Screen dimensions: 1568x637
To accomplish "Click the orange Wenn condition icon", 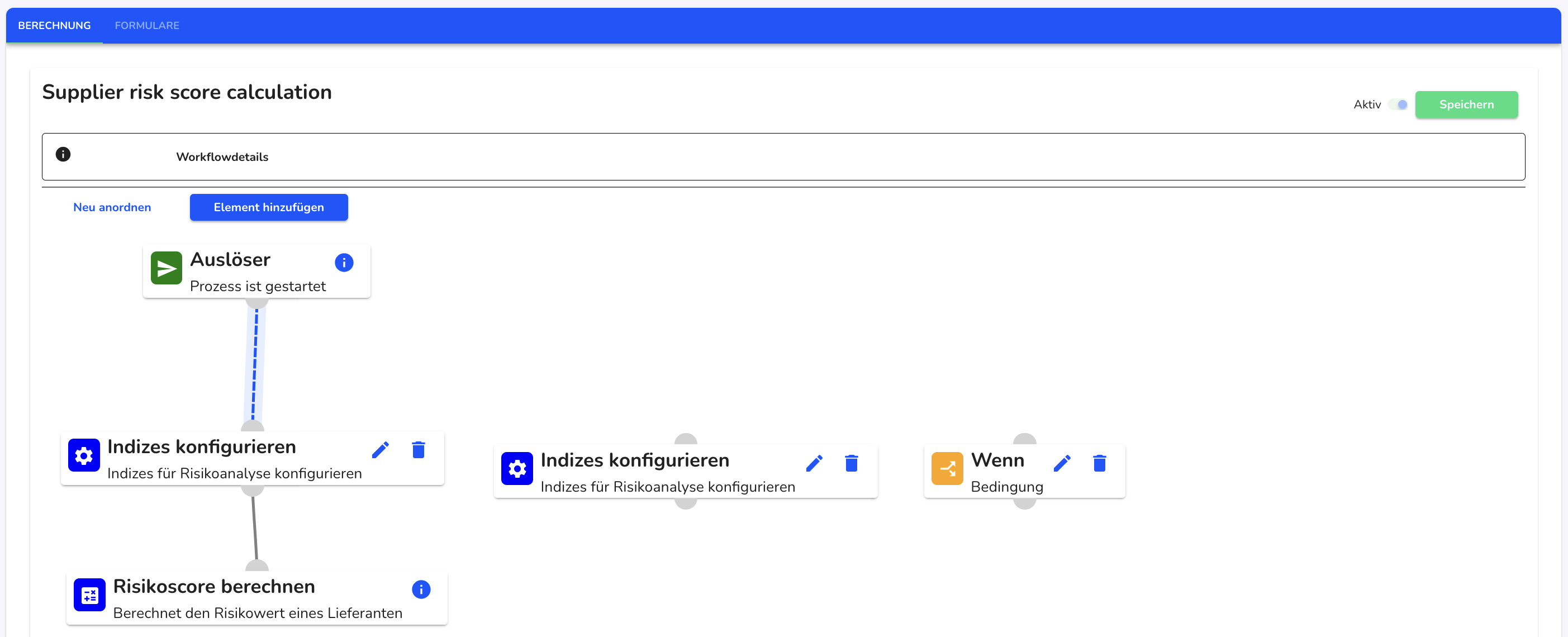I will [947, 468].
